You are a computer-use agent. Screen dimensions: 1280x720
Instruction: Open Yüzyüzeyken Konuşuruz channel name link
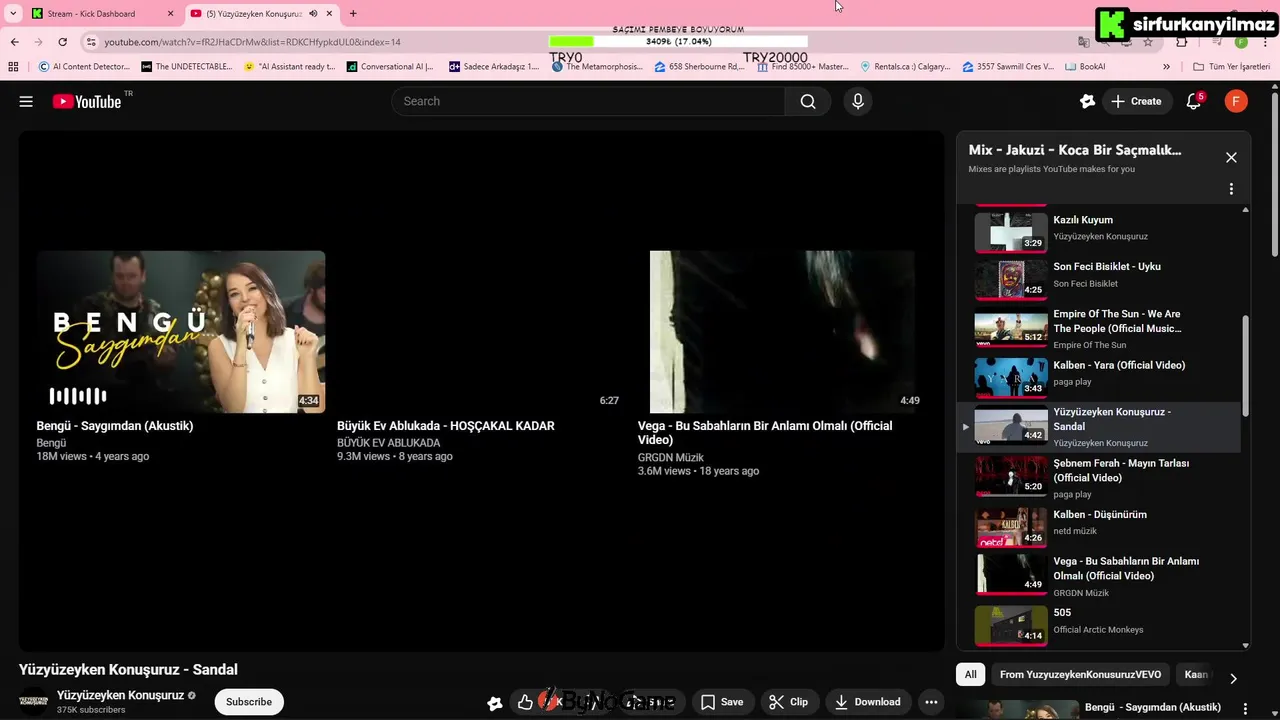[x=120, y=695]
